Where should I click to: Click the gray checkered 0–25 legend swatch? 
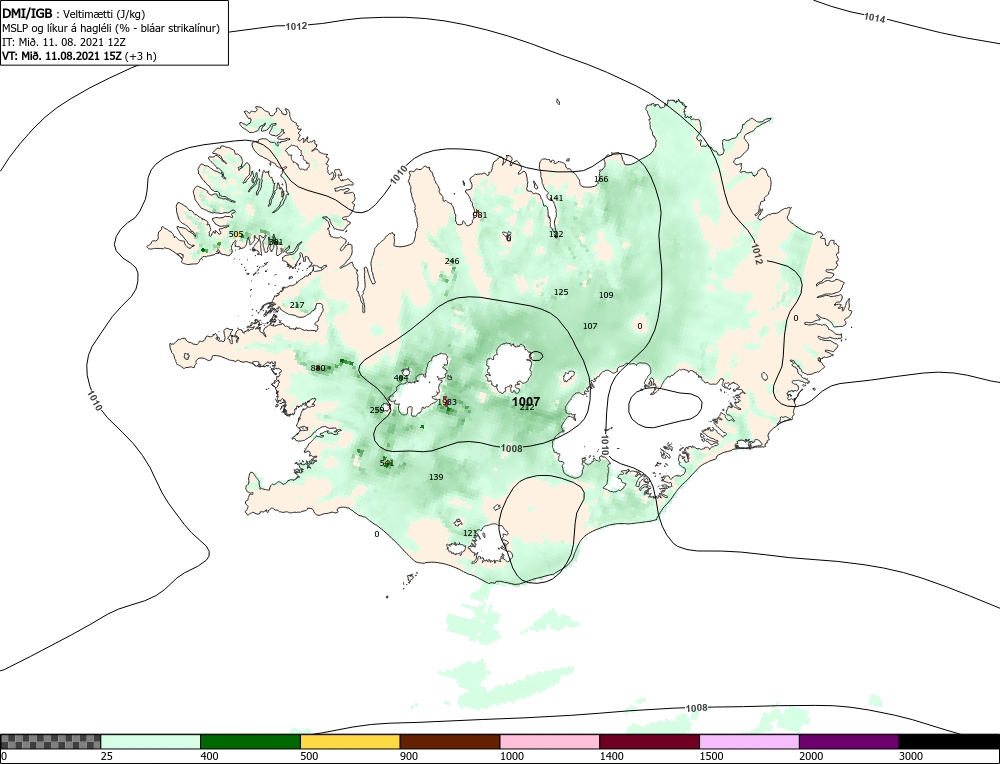(x=51, y=741)
